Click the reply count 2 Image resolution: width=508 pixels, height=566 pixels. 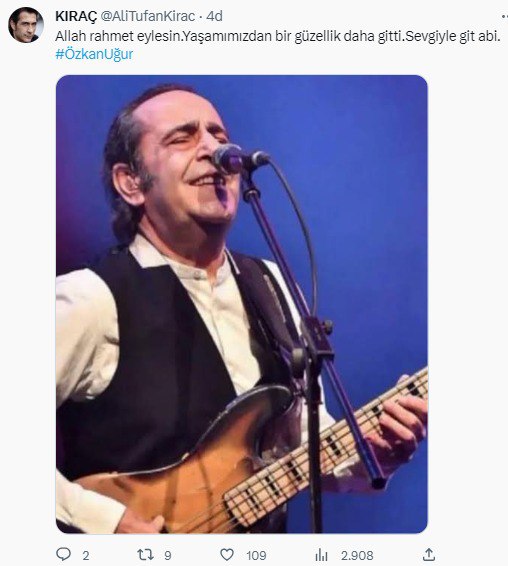pyautogui.click(x=86, y=555)
